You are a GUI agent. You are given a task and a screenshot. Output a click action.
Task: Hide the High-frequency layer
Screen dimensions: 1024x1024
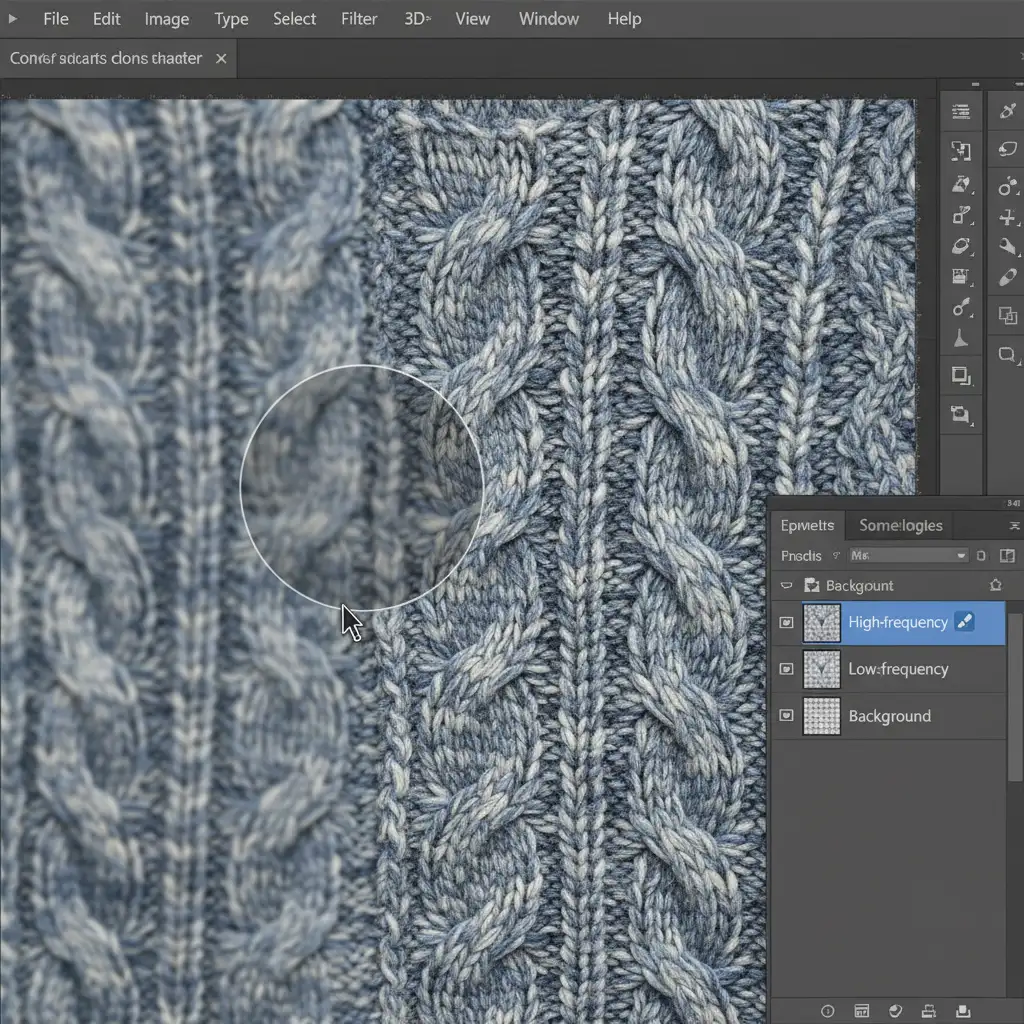pyautogui.click(x=786, y=622)
